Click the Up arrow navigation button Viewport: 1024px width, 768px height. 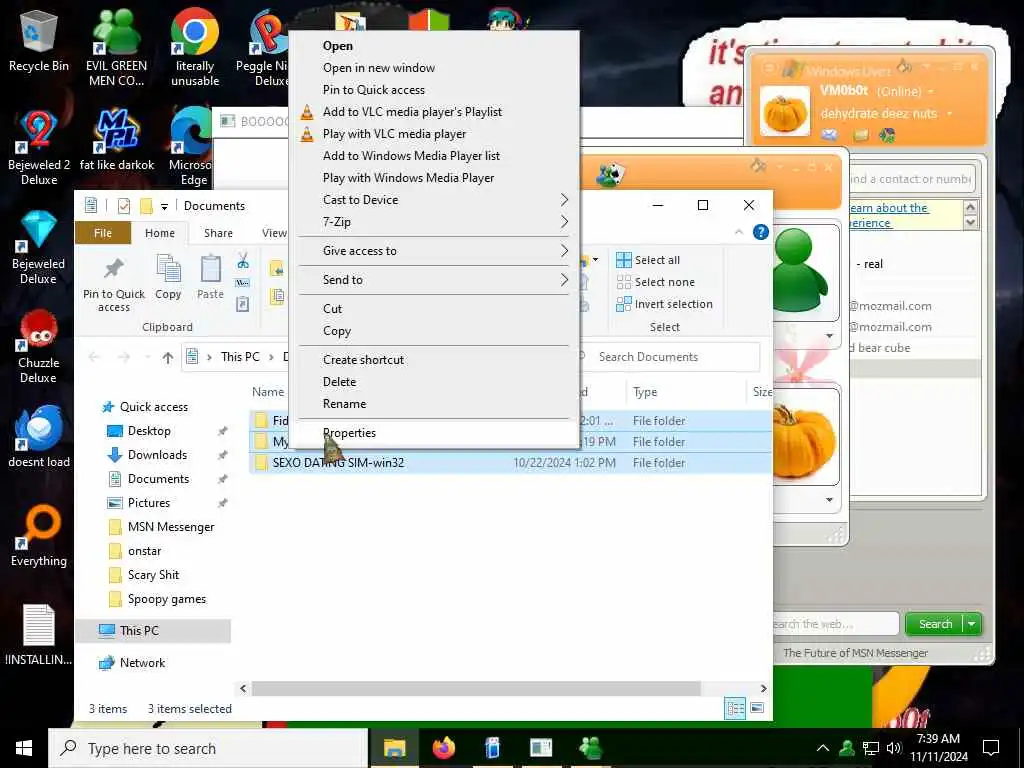pyautogui.click(x=168, y=357)
